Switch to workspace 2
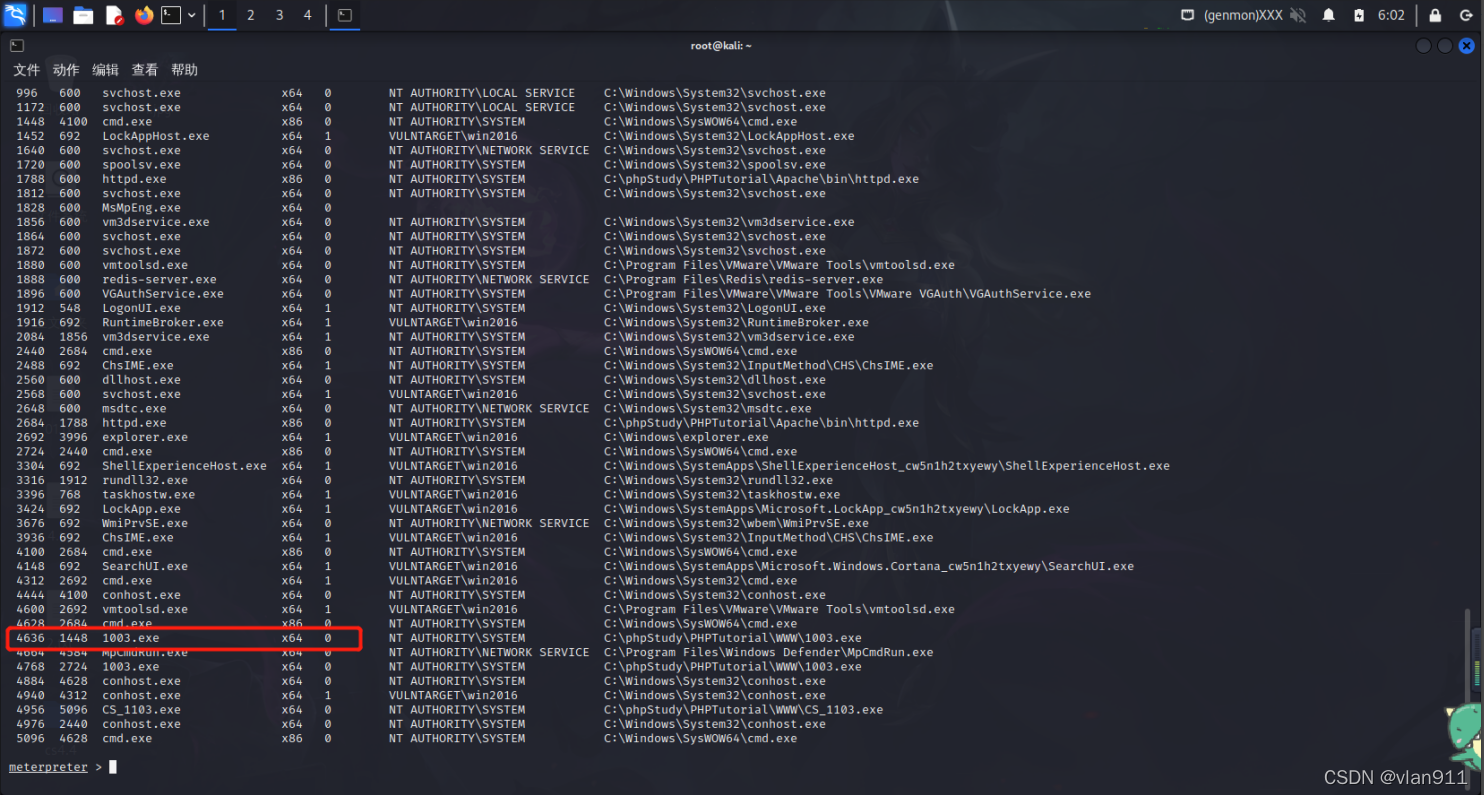Screen dimensions: 1484x795 250,15
